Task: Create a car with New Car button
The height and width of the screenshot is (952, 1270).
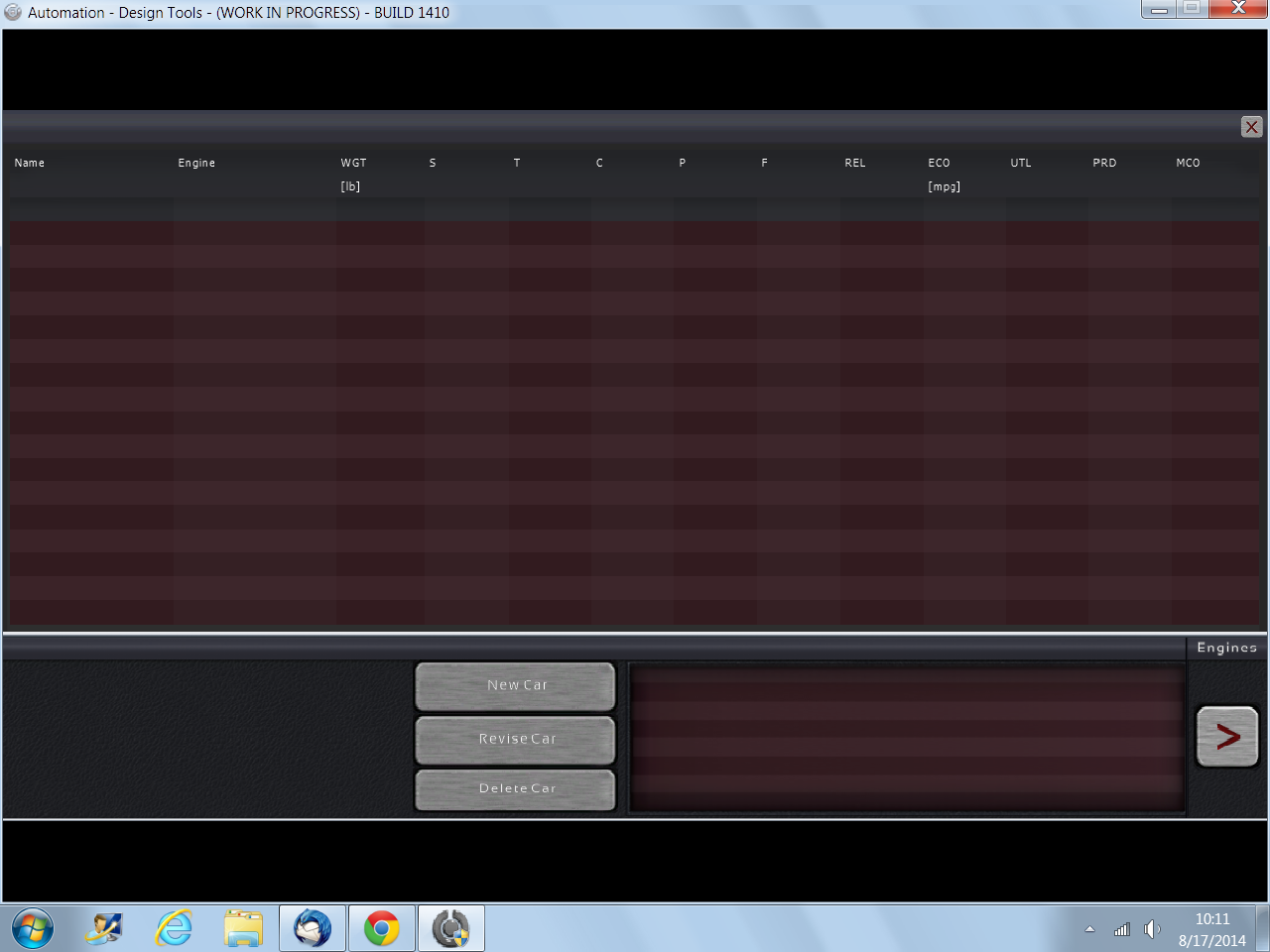Action: pos(516,685)
